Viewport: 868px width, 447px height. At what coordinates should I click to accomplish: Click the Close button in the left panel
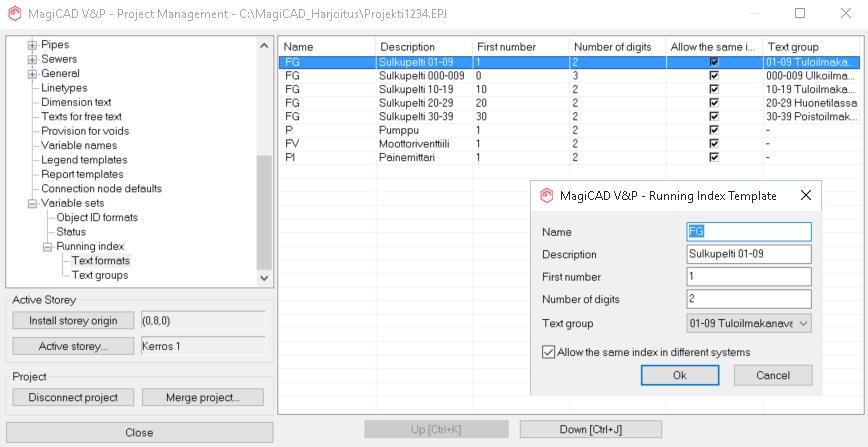coord(140,433)
